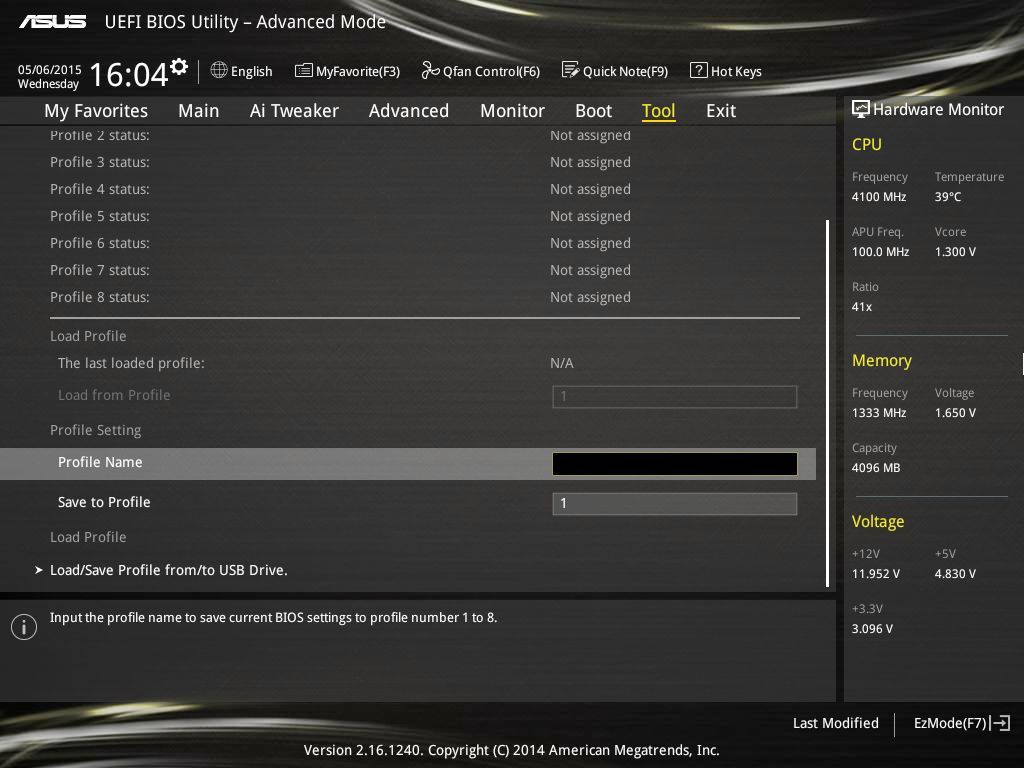The width and height of the screenshot is (1024, 768).
Task: Click APU Freq. 100.0 MHz value
Action: pos(880,251)
